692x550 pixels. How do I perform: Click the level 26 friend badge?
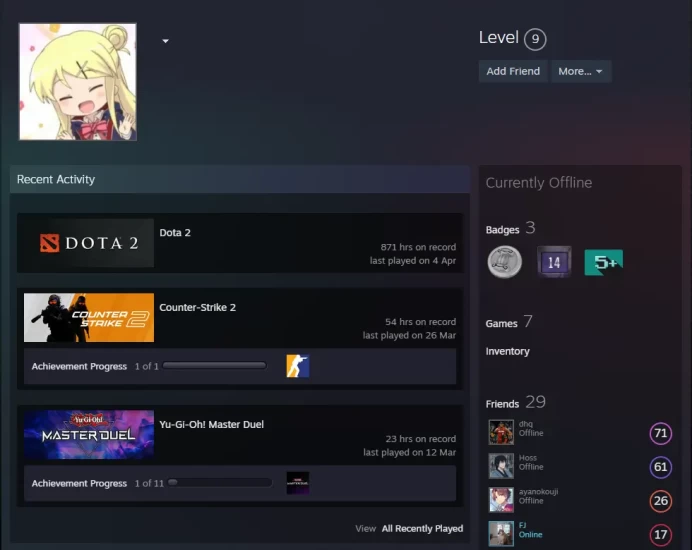click(x=661, y=501)
